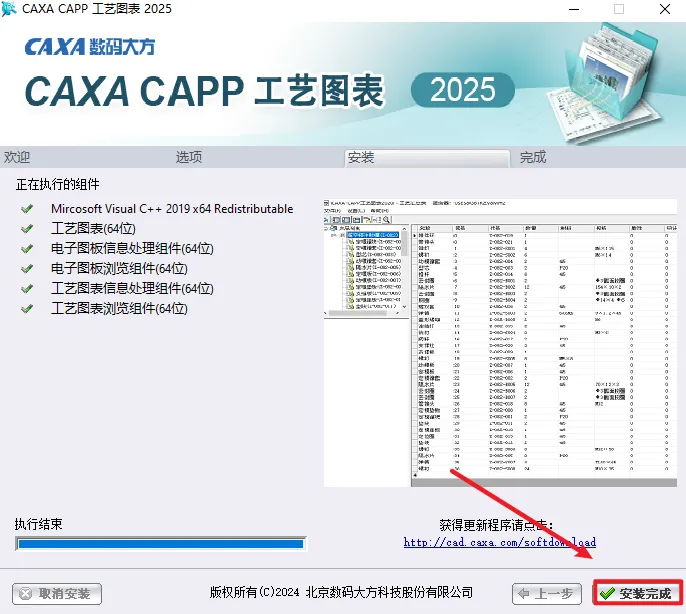Click the text 工艺图表信息处理组件(64位)

[132, 288]
